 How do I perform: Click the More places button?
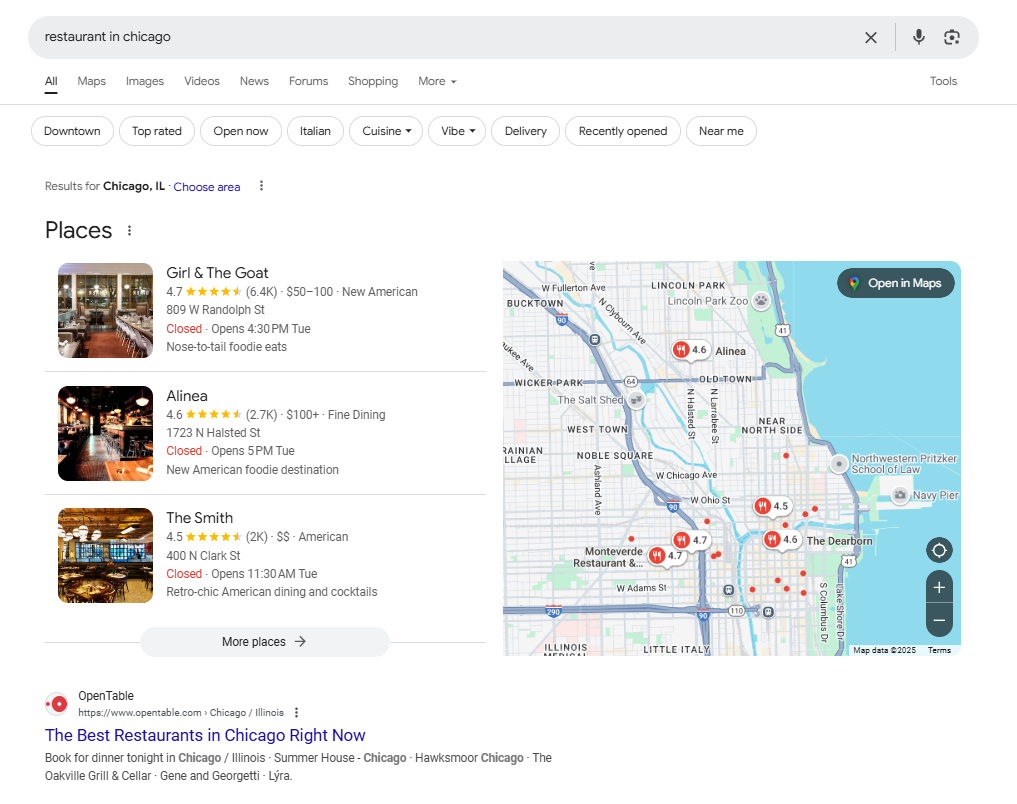pos(264,641)
